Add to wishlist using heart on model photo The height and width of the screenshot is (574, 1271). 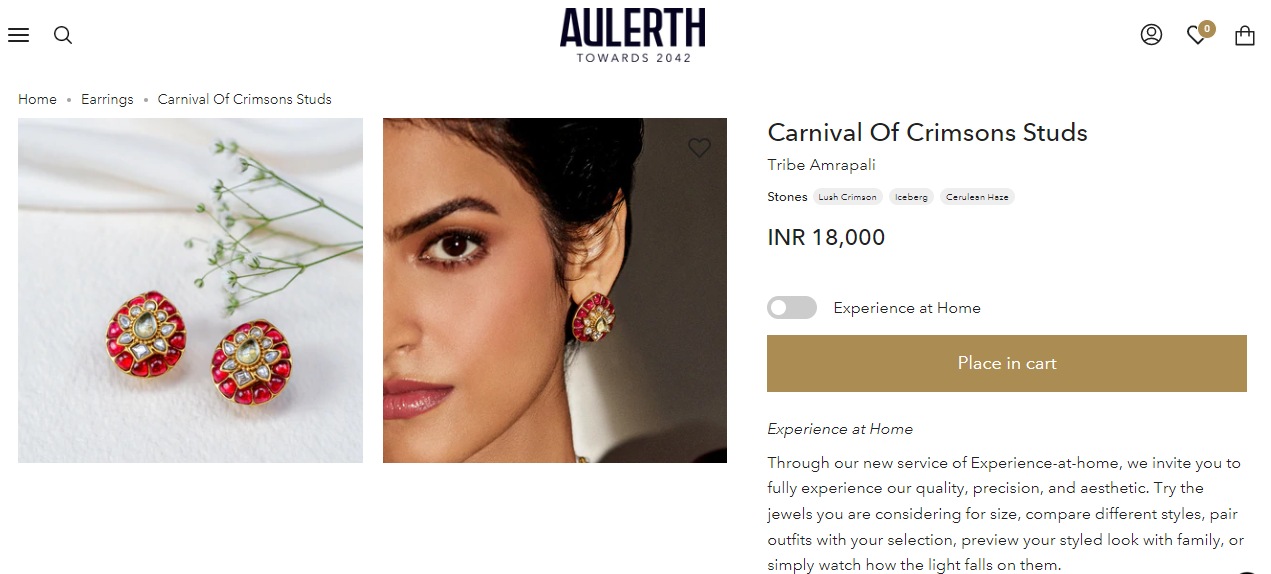coord(699,148)
